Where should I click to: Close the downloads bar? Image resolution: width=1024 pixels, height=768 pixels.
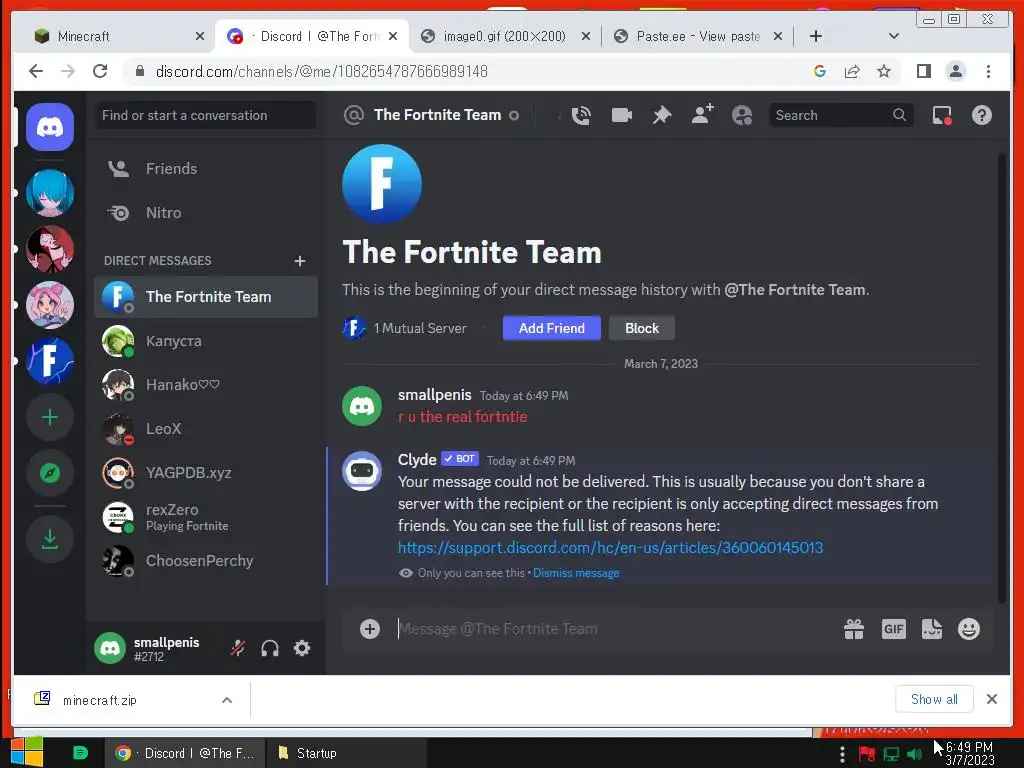coord(991,699)
